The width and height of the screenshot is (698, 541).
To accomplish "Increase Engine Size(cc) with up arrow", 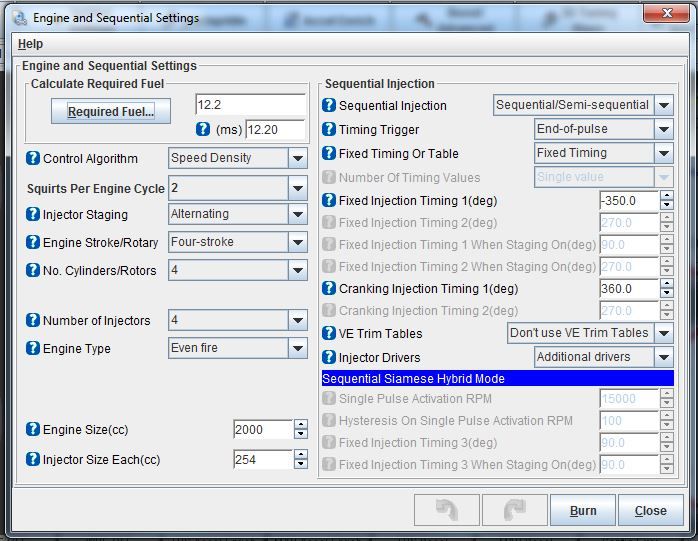I will 301,424.
